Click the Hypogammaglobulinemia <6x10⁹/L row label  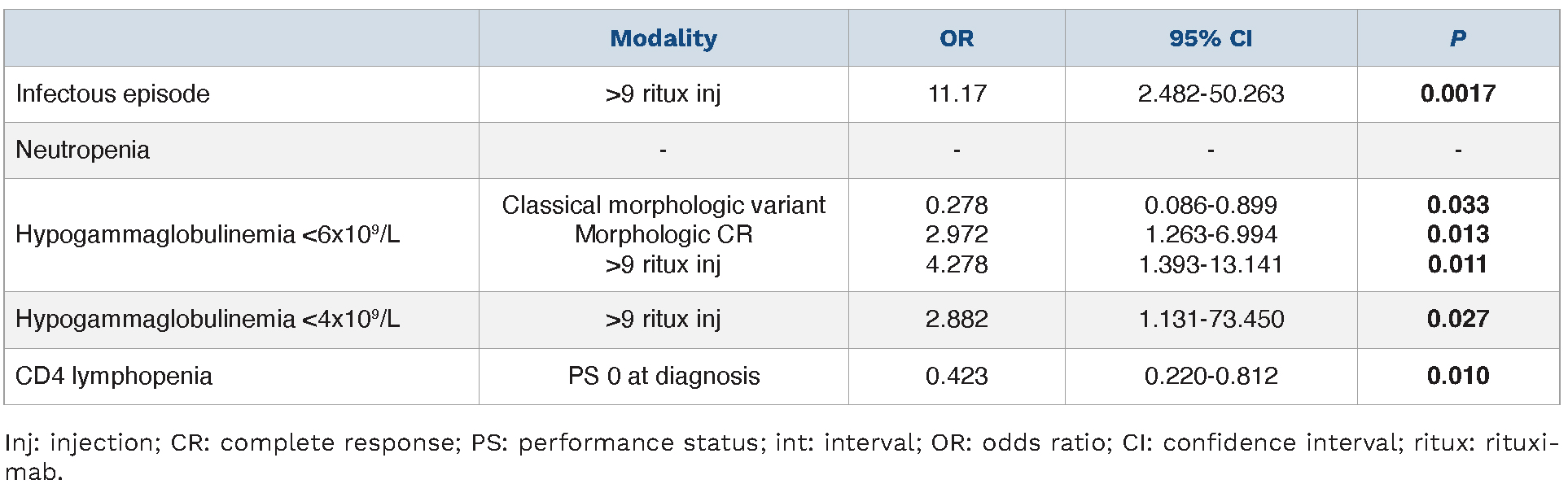208,234
